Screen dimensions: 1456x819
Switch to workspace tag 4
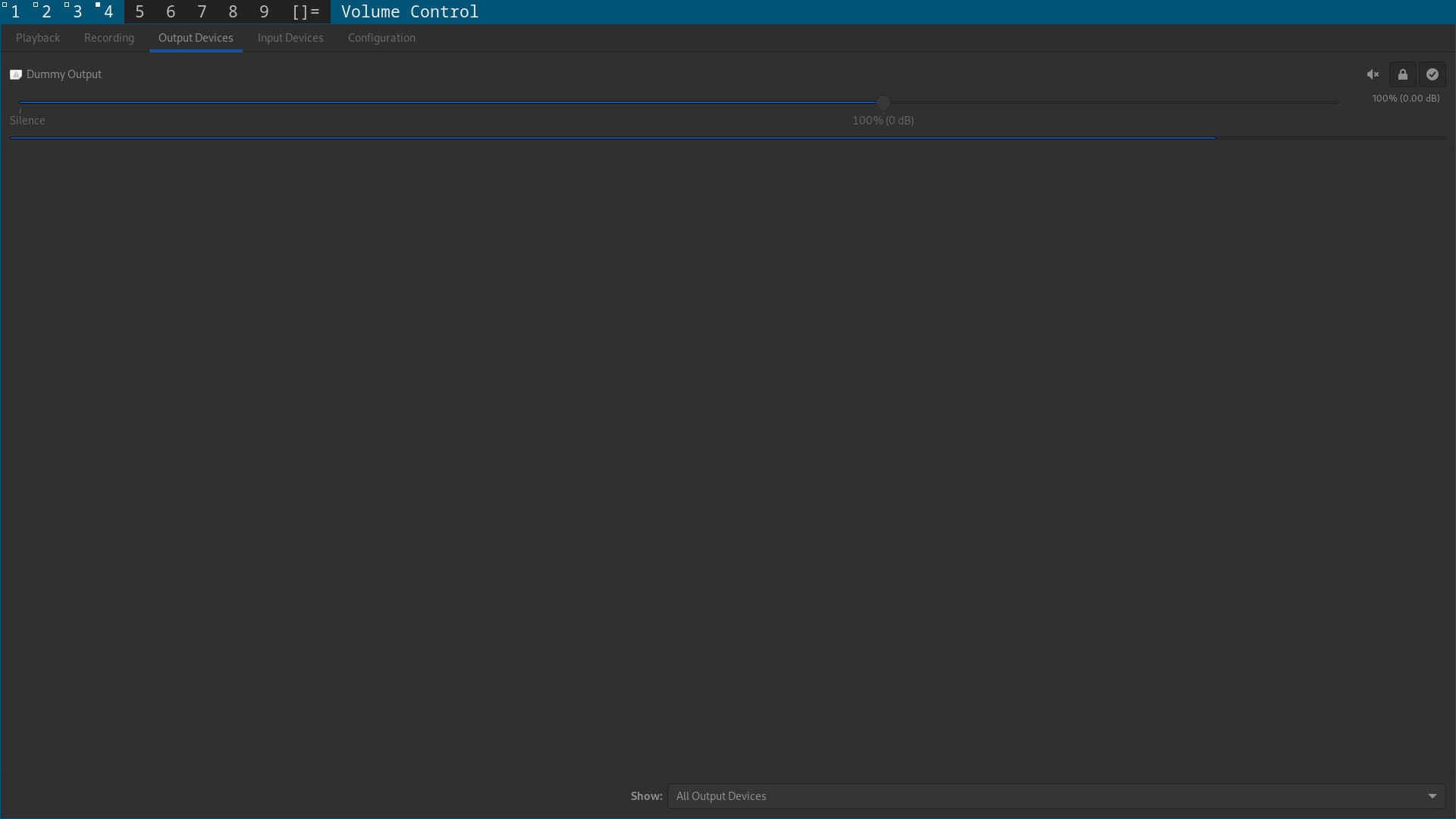click(108, 12)
